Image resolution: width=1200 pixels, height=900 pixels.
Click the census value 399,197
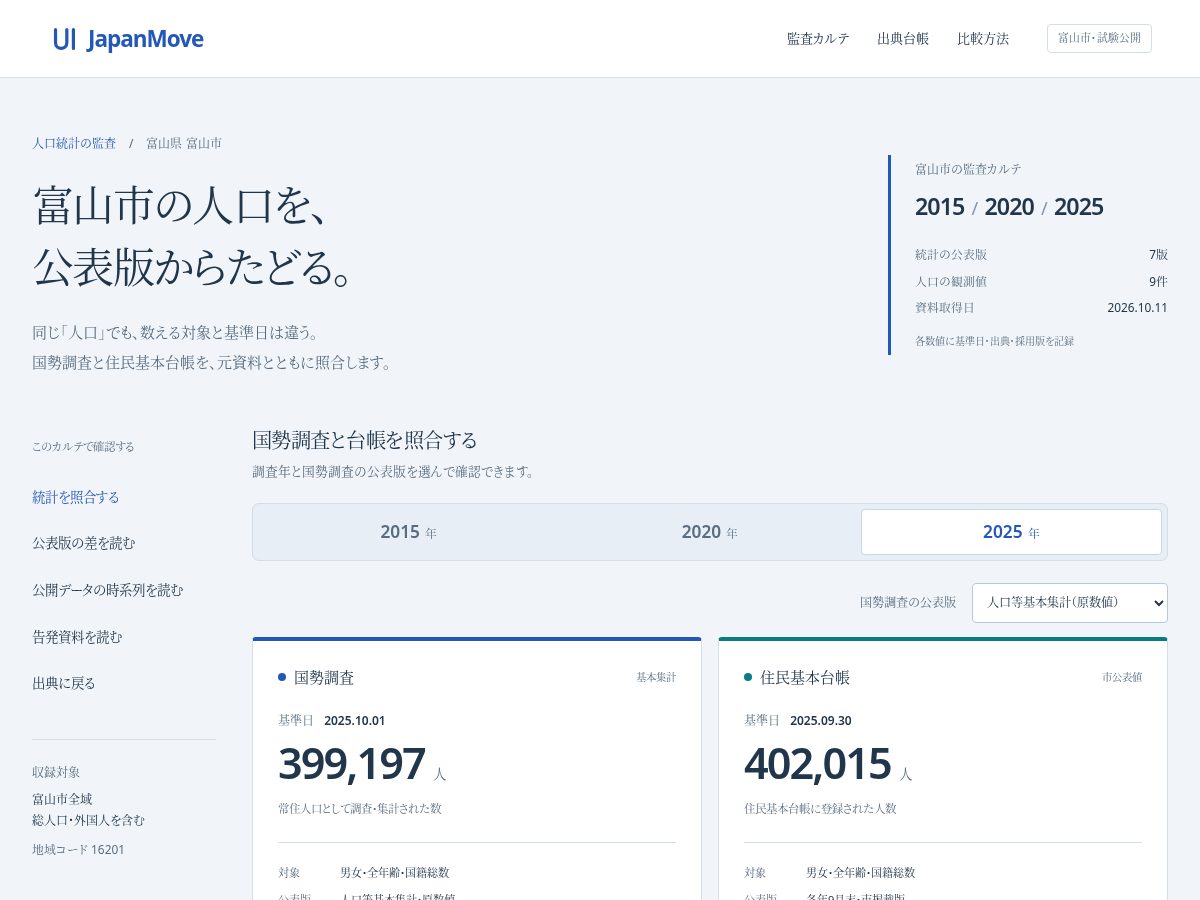(352, 764)
